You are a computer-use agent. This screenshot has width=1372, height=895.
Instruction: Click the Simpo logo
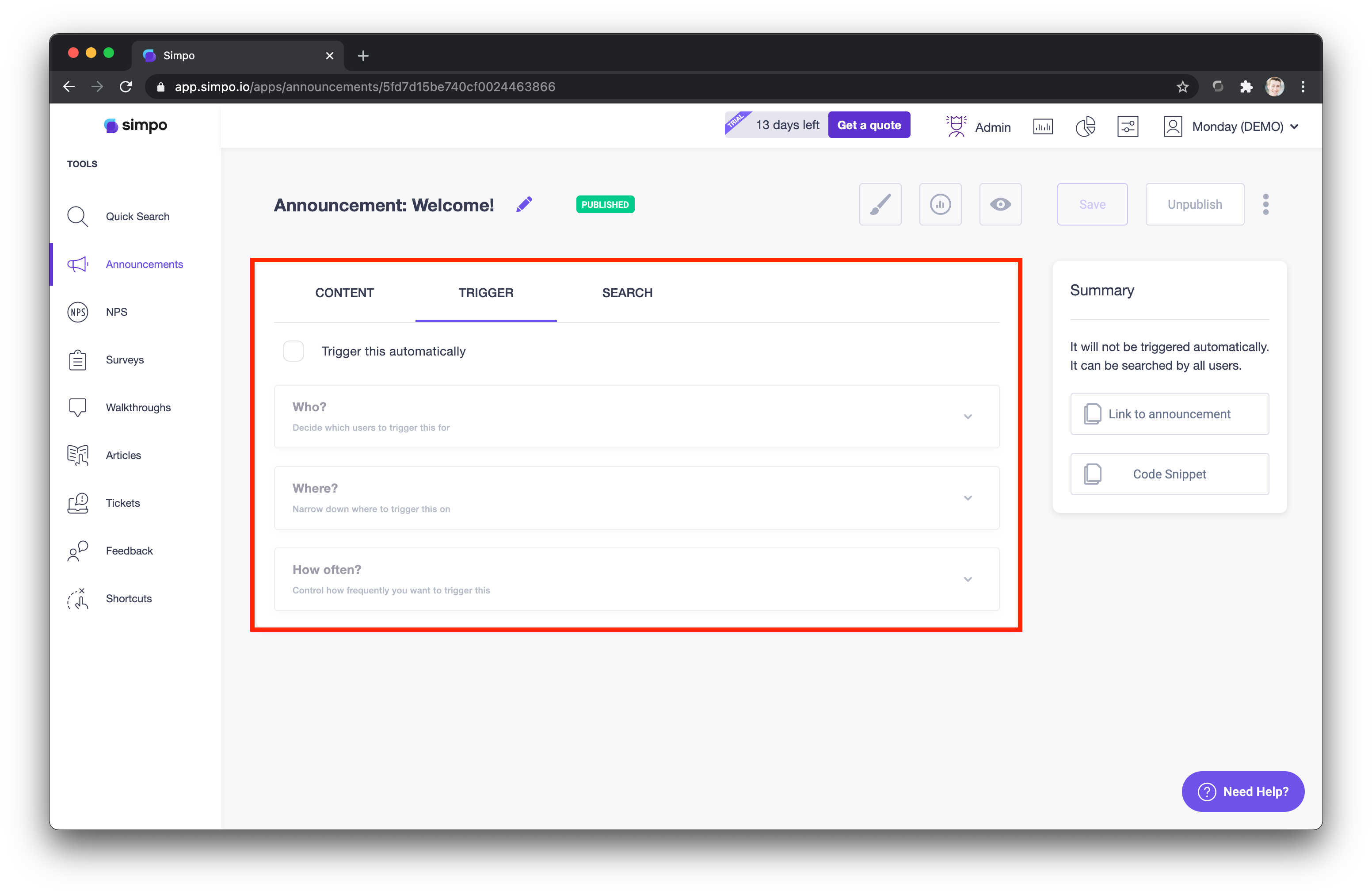(135, 125)
